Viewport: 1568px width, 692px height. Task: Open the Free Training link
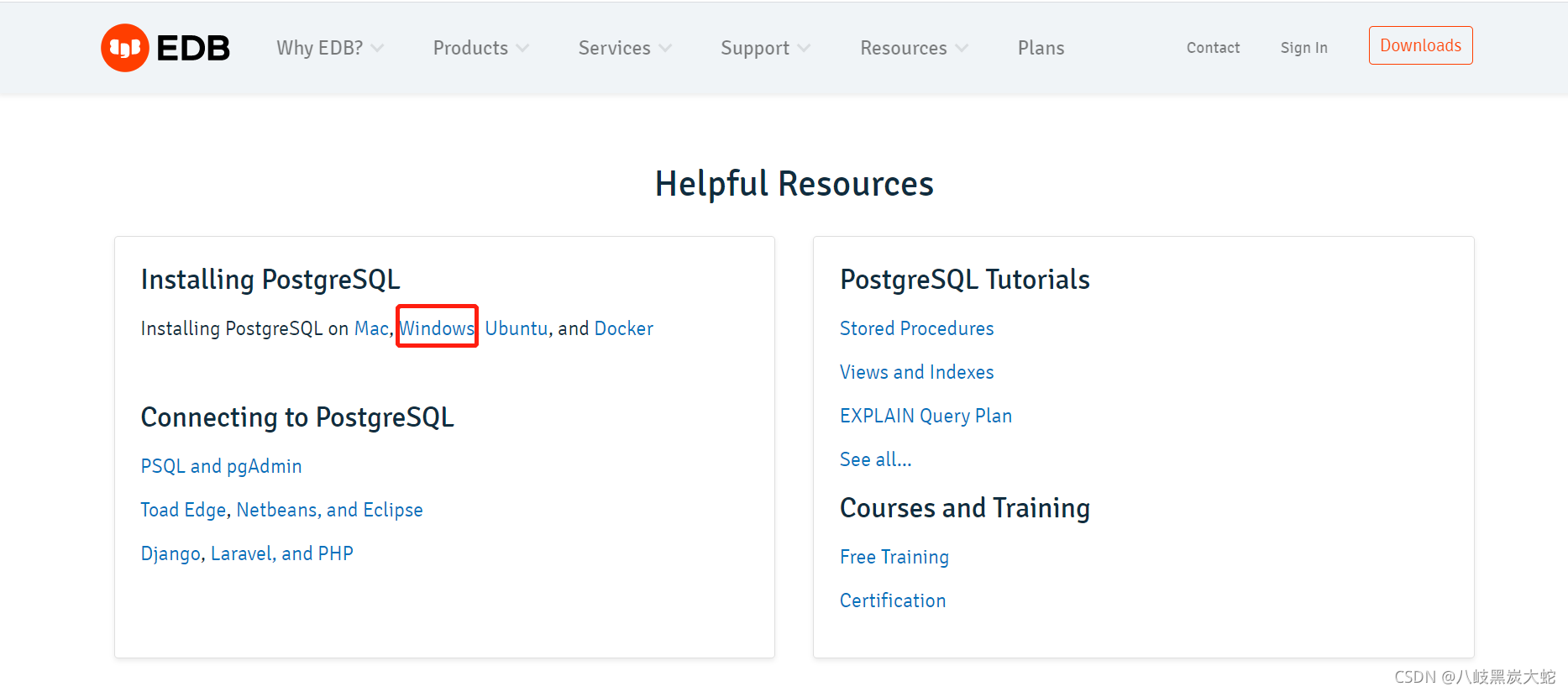pyautogui.click(x=894, y=557)
